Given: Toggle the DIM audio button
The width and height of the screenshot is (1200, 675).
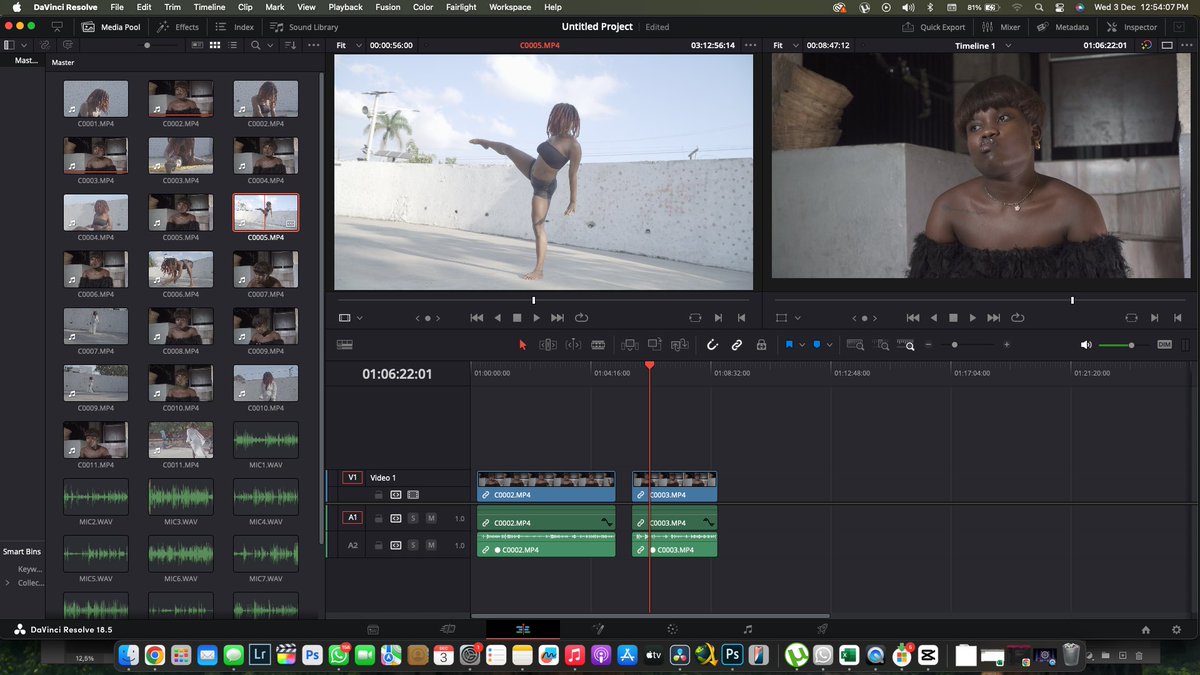Looking at the screenshot, I should coord(1164,345).
